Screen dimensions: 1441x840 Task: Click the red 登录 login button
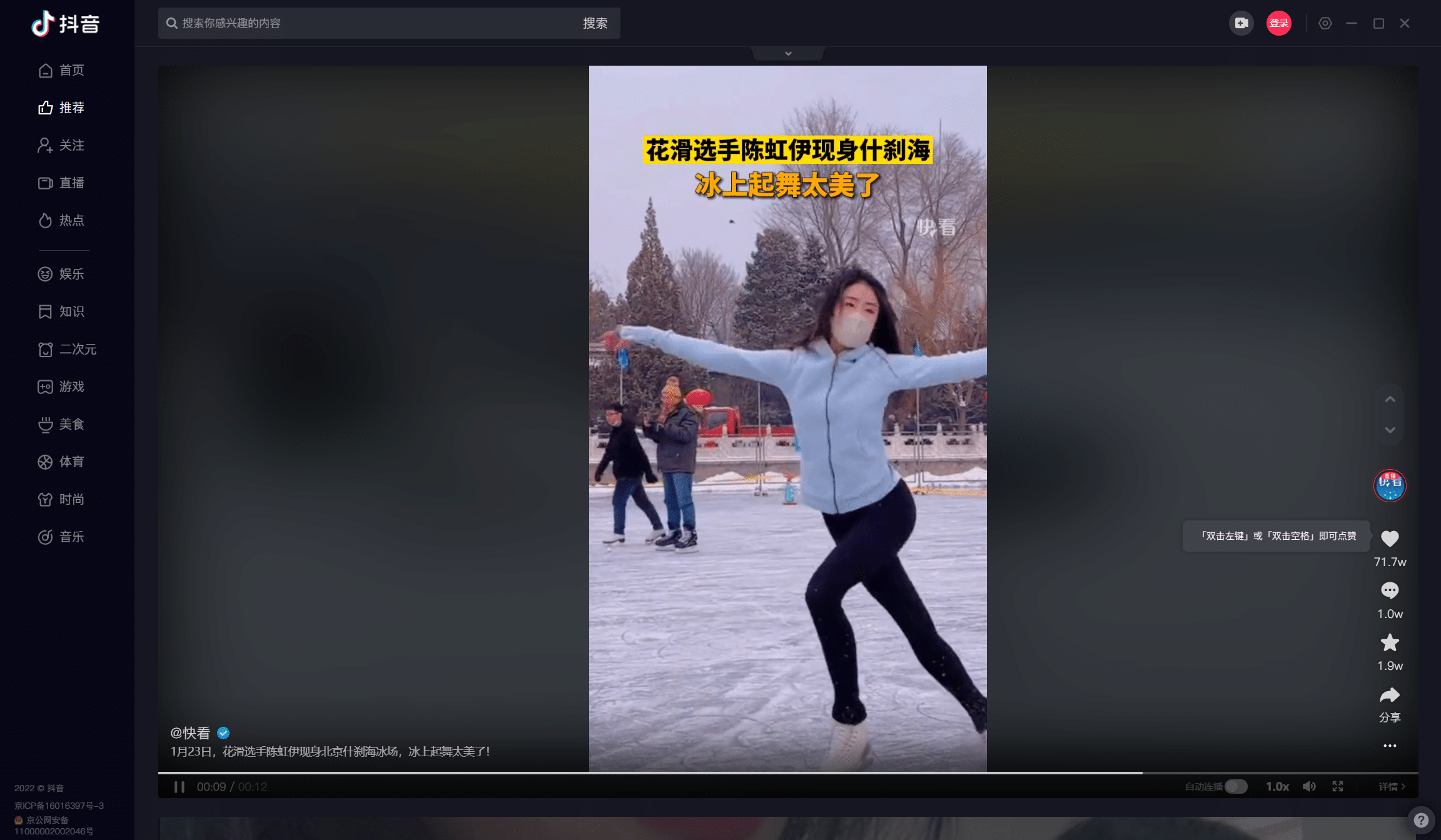(x=1278, y=23)
